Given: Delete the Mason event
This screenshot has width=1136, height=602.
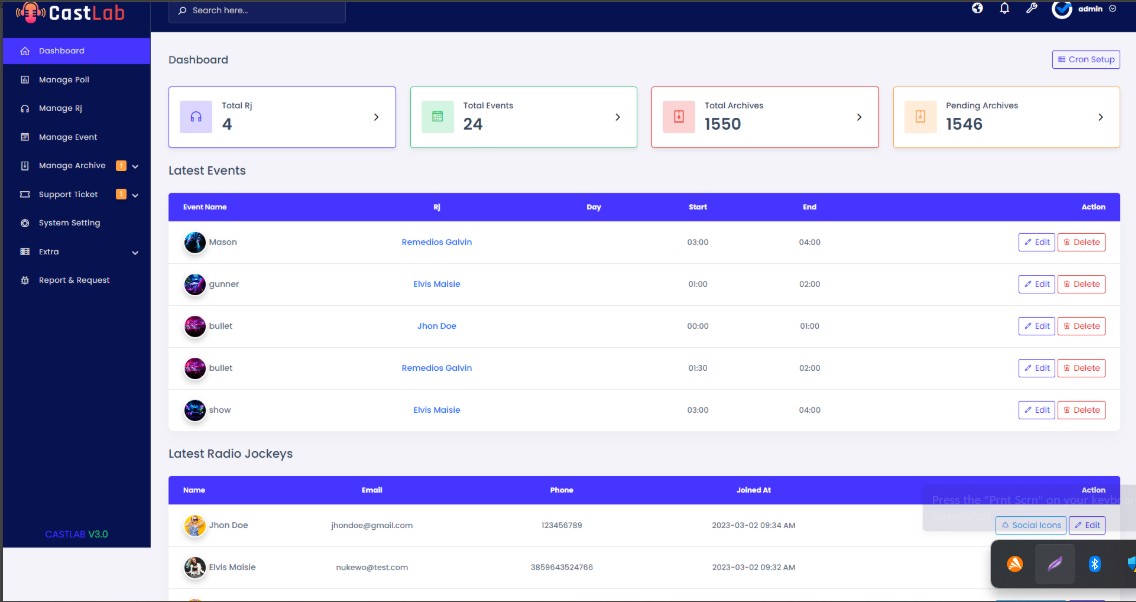Looking at the screenshot, I should click(1081, 242).
